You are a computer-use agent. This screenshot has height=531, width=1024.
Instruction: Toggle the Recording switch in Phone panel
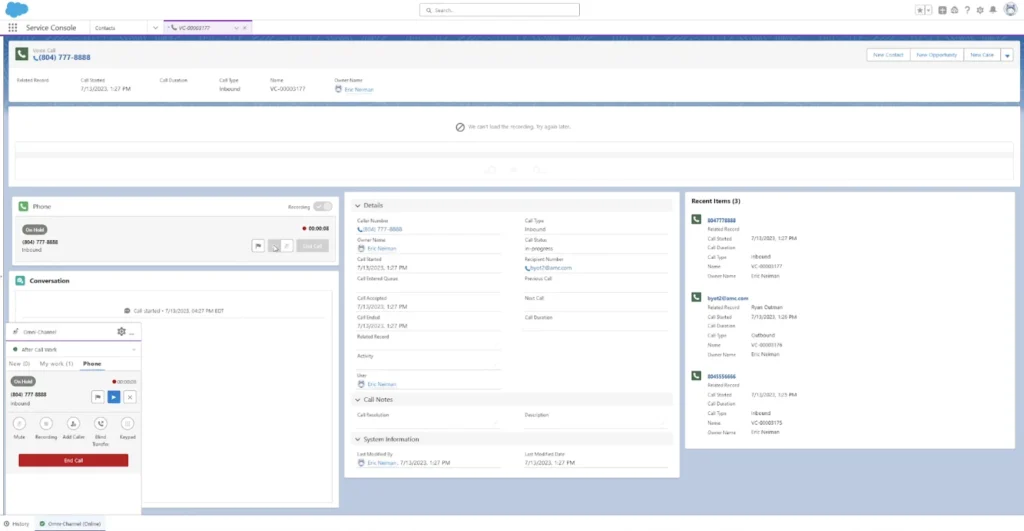322,206
